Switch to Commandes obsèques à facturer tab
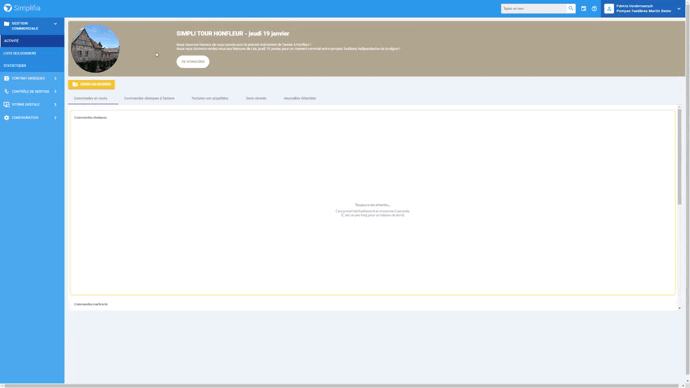Screen dimensions: 690x388 149,98
